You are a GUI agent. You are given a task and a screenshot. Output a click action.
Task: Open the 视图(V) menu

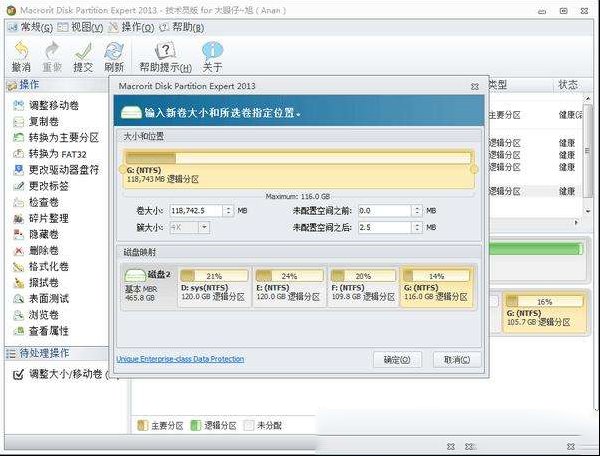tap(81, 27)
